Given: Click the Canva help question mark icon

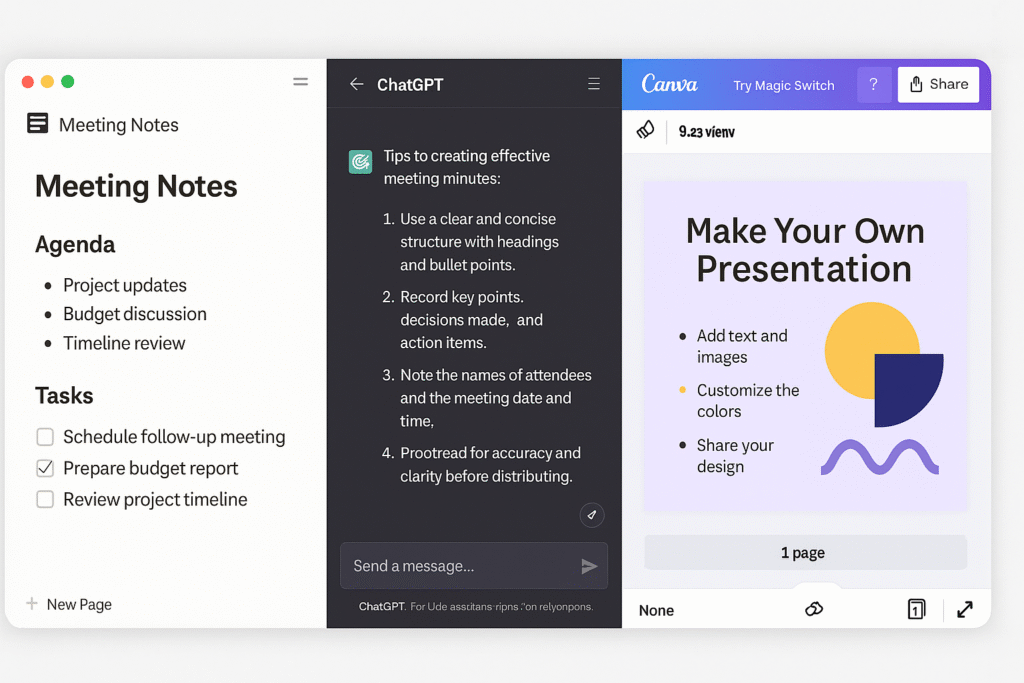Looking at the screenshot, I should coord(873,85).
